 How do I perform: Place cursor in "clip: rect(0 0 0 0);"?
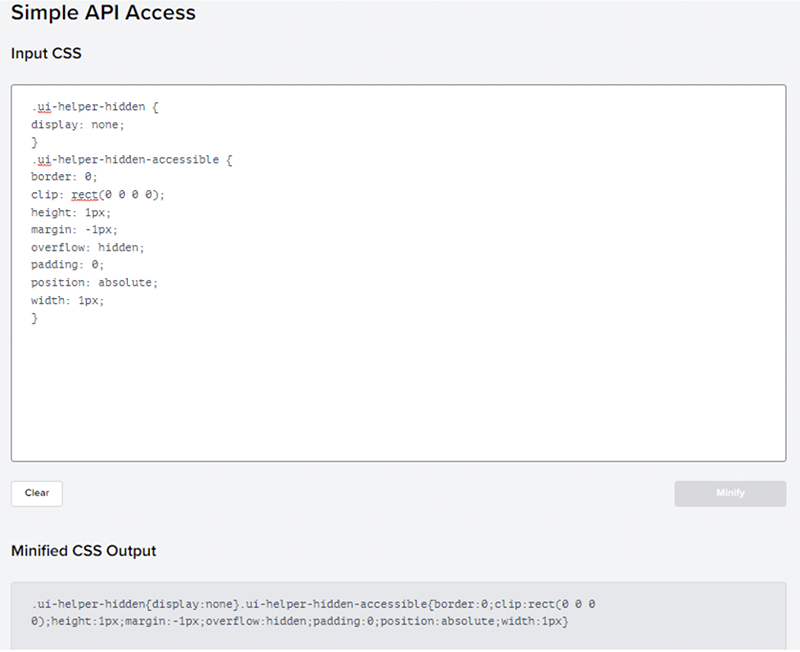tap(98, 195)
